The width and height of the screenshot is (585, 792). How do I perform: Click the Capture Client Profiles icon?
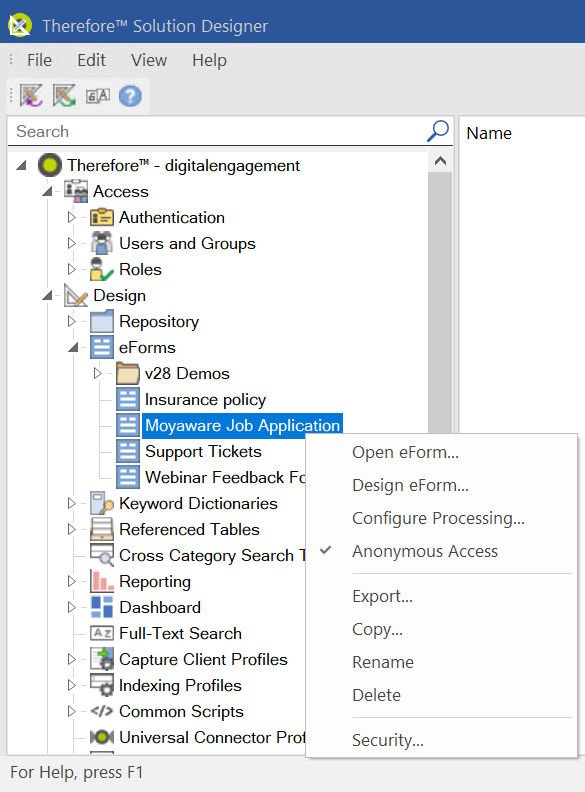click(102, 660)
